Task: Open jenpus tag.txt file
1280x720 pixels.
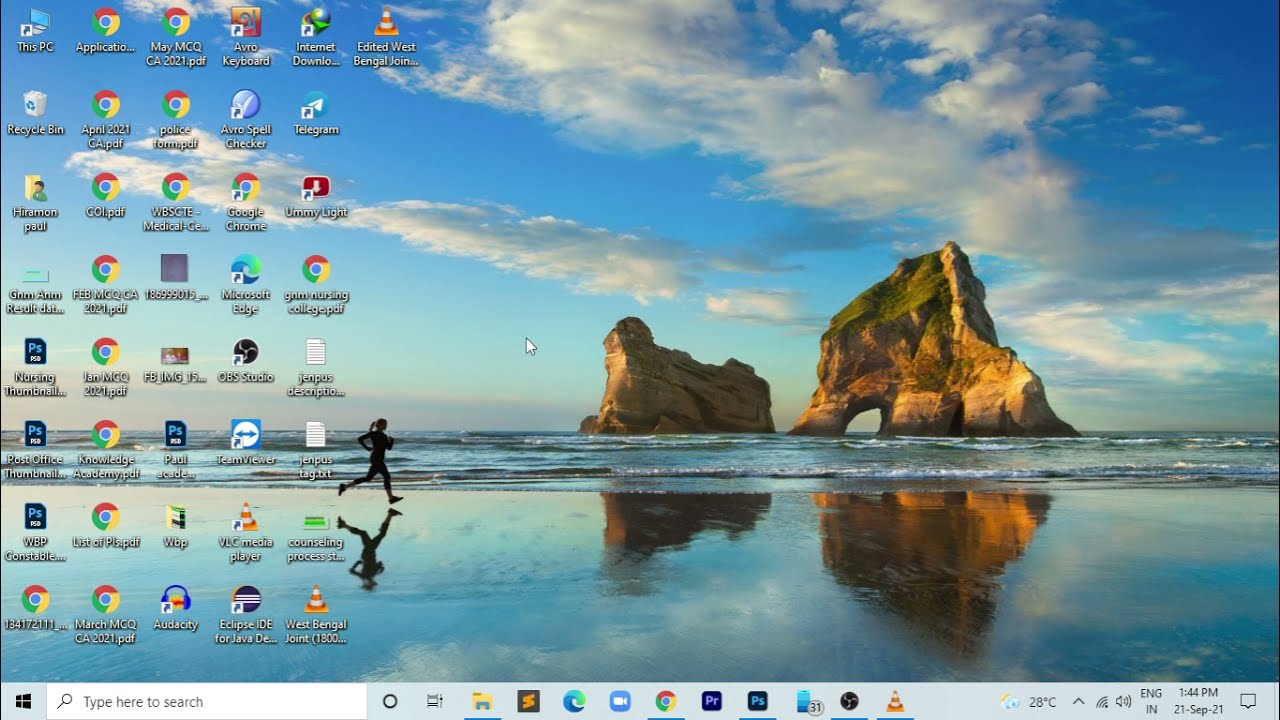Action: 316,450
